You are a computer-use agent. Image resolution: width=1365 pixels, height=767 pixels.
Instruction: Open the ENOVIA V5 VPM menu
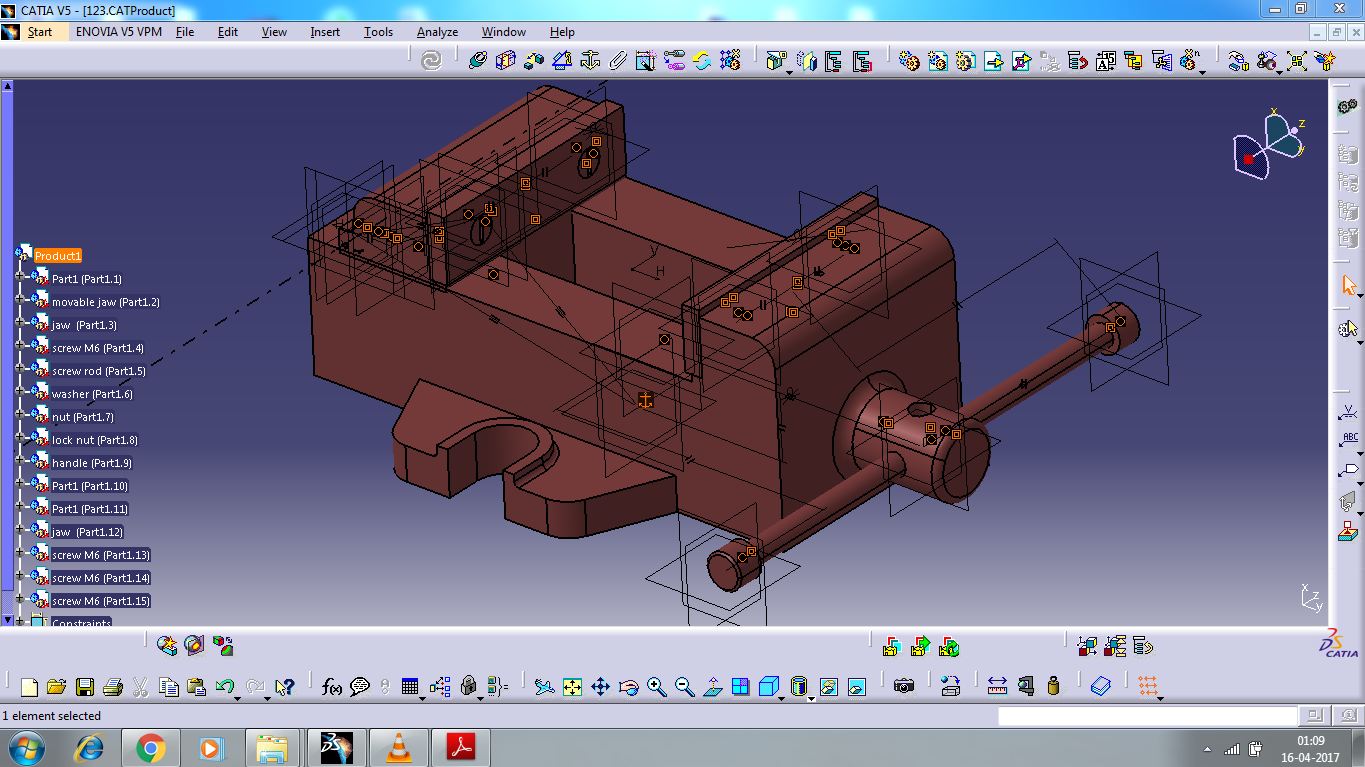point(119,31)
